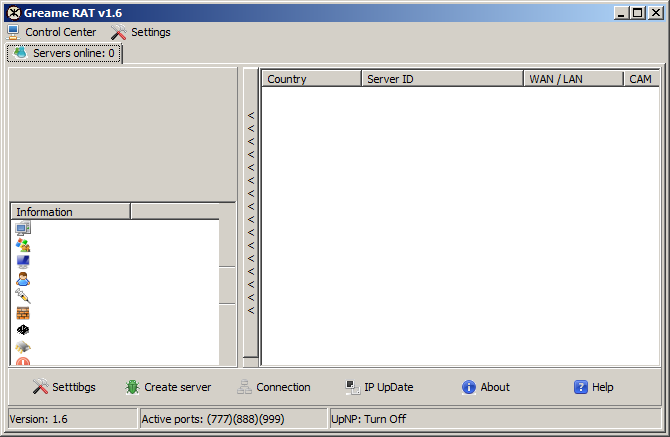This screenshot has width=670, height=437.
Task: Click the green bug Create server icon
Action: (x=132, y=387)
